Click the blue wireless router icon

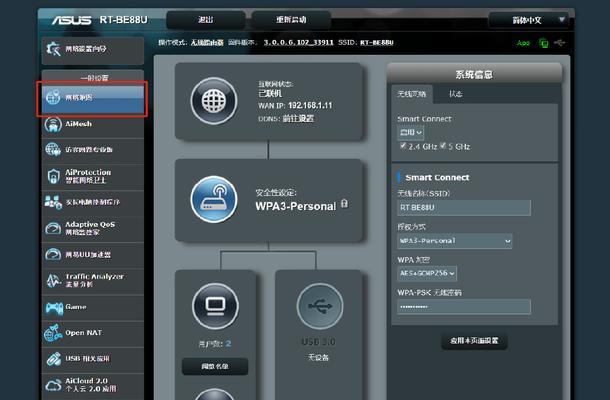214,199
